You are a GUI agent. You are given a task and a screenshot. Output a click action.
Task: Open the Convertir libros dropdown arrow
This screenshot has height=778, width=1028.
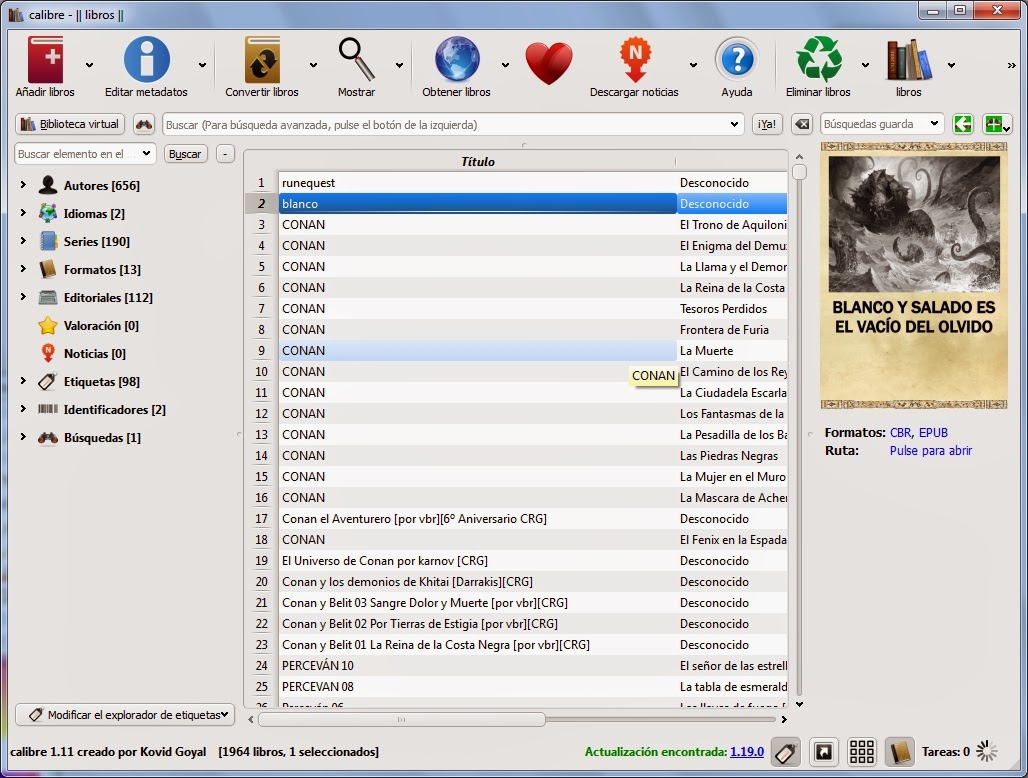[x=313, y=65]
